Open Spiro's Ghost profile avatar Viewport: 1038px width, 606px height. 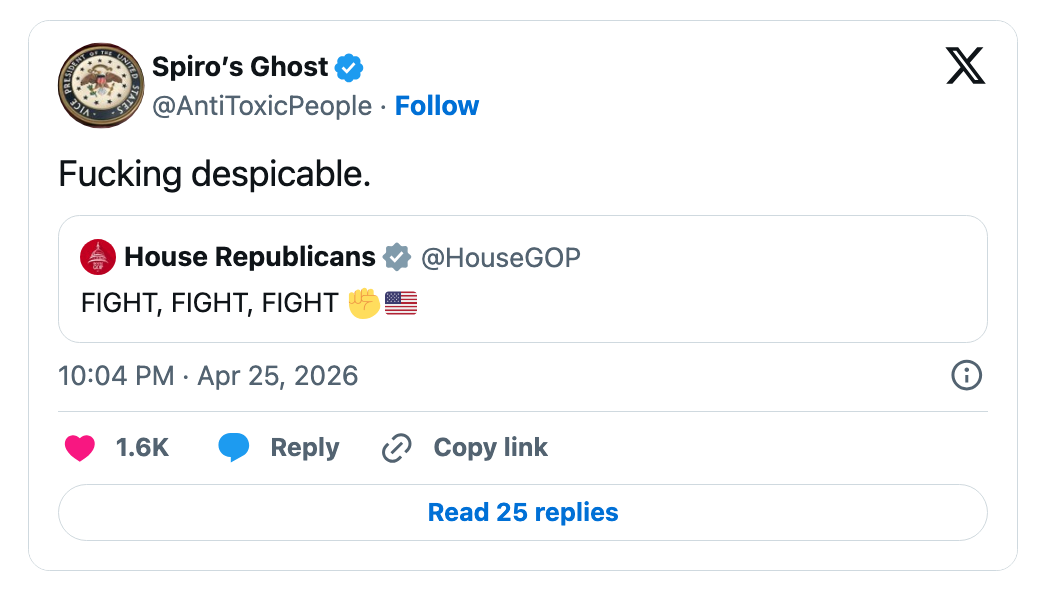[x=95, y=86]
